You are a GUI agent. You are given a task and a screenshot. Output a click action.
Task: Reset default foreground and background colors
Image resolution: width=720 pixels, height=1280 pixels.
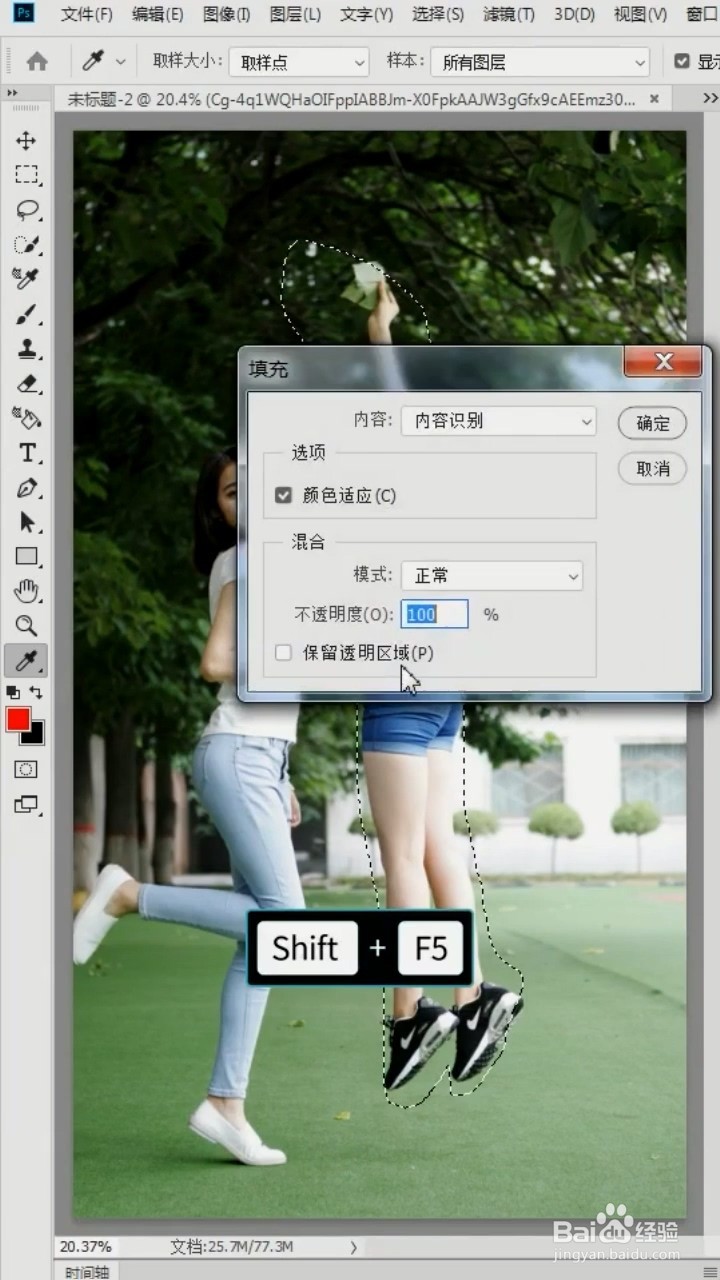[x=13, y=692]
